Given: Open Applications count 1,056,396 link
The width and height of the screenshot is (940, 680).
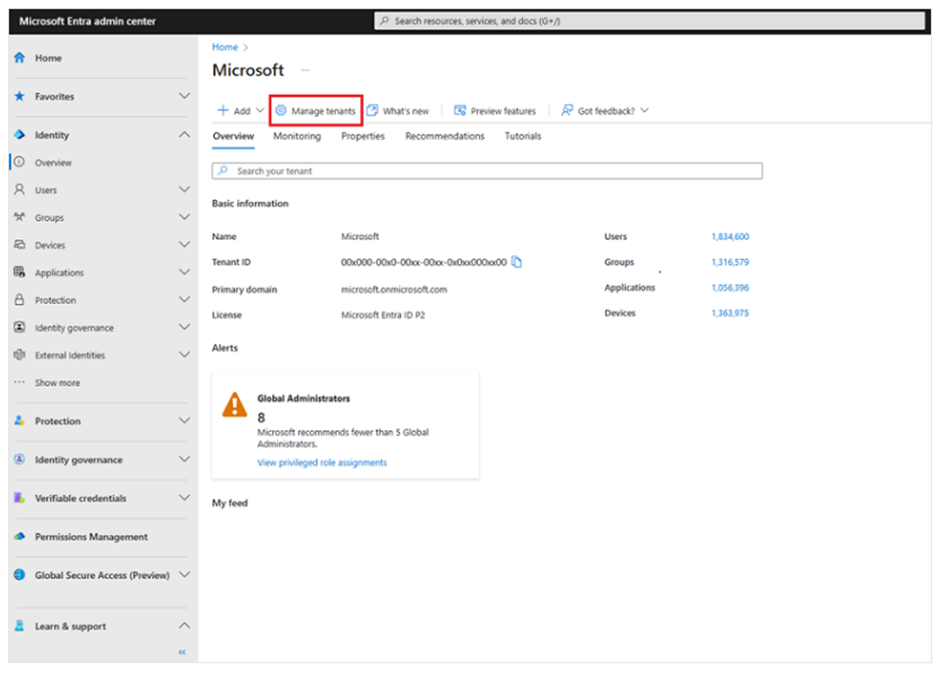Looking at the screenshot, I should click(x=730, y=288).
